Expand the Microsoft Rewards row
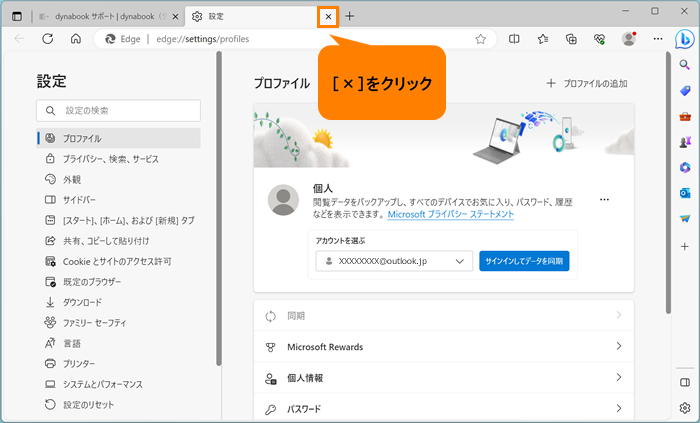 tap(444, 347)
